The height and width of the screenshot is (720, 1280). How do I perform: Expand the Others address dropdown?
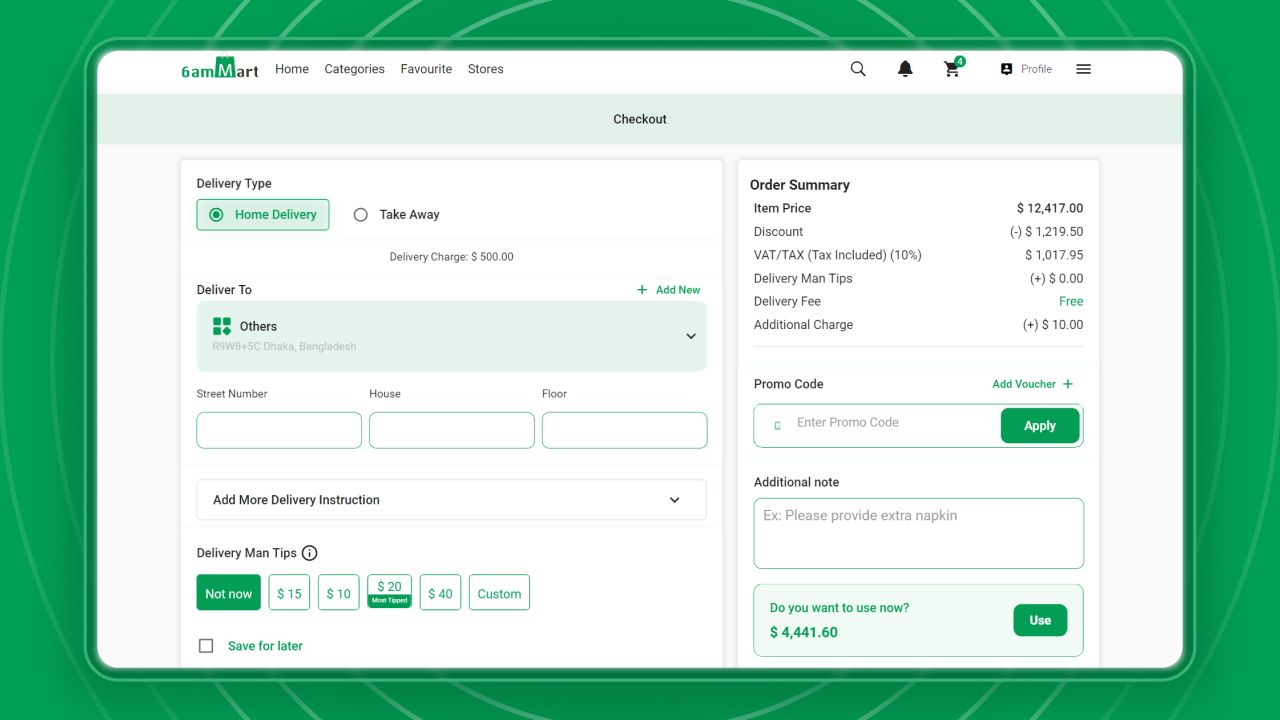click(691, 336)
